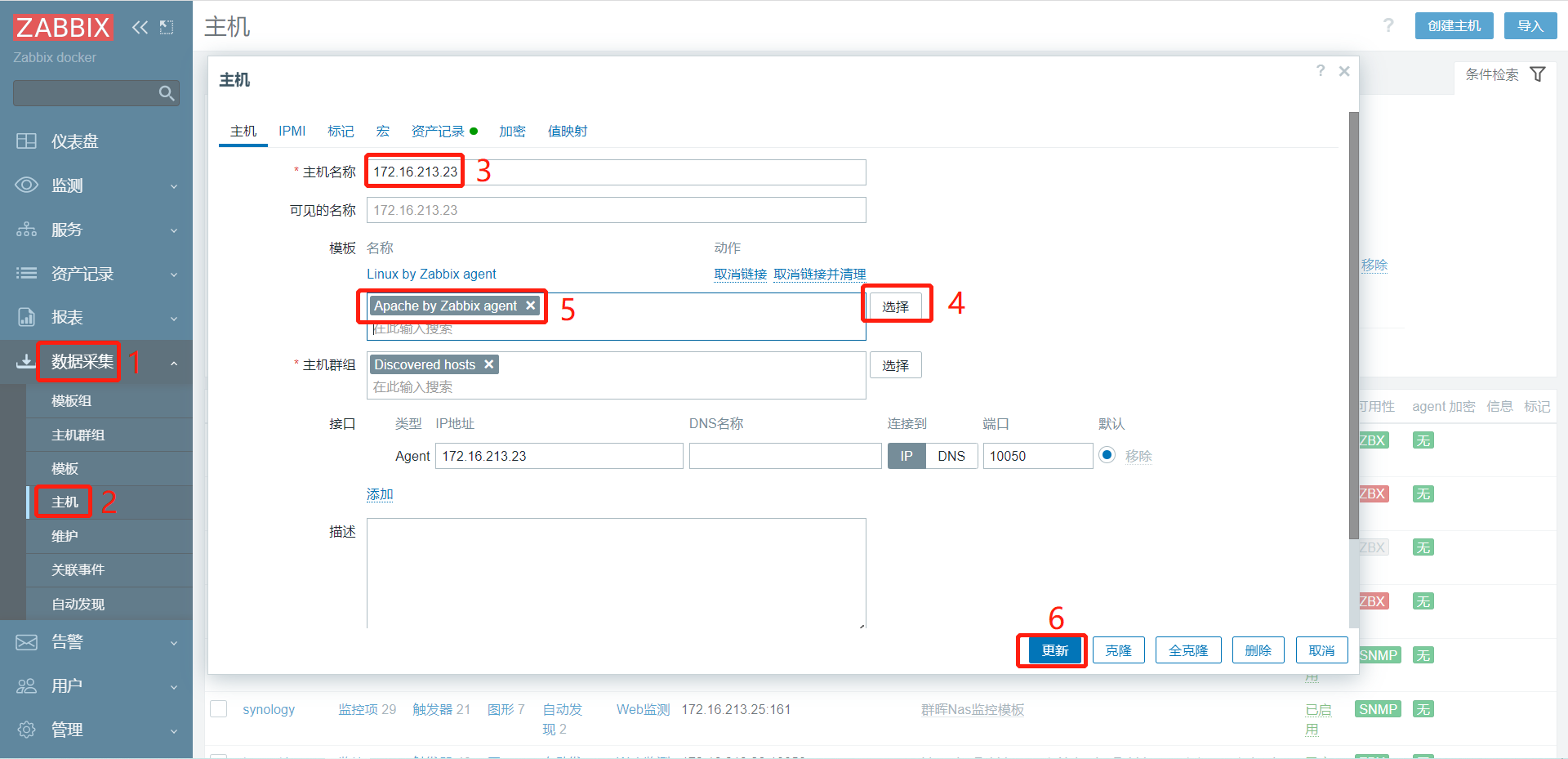Switch to the 标记 tab
The height and width of the screenshot is (759, 1568).
point(341,131)
